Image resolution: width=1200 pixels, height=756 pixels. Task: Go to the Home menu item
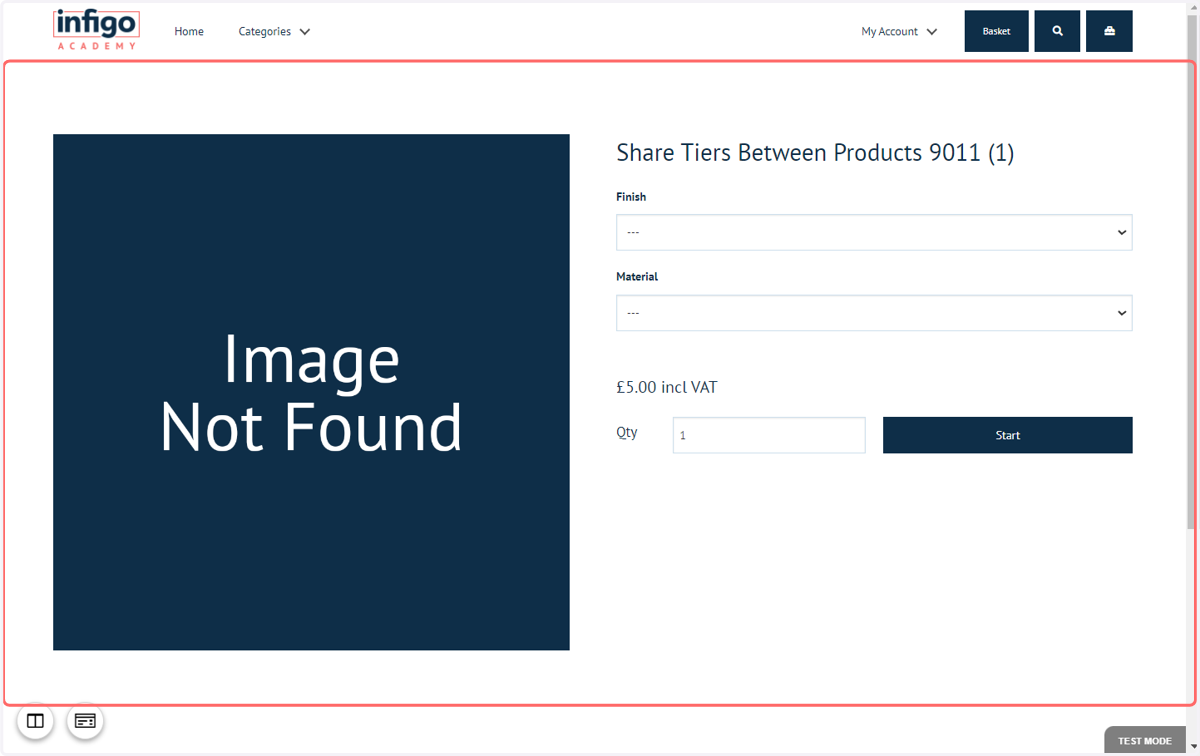(x=189, y=31)
